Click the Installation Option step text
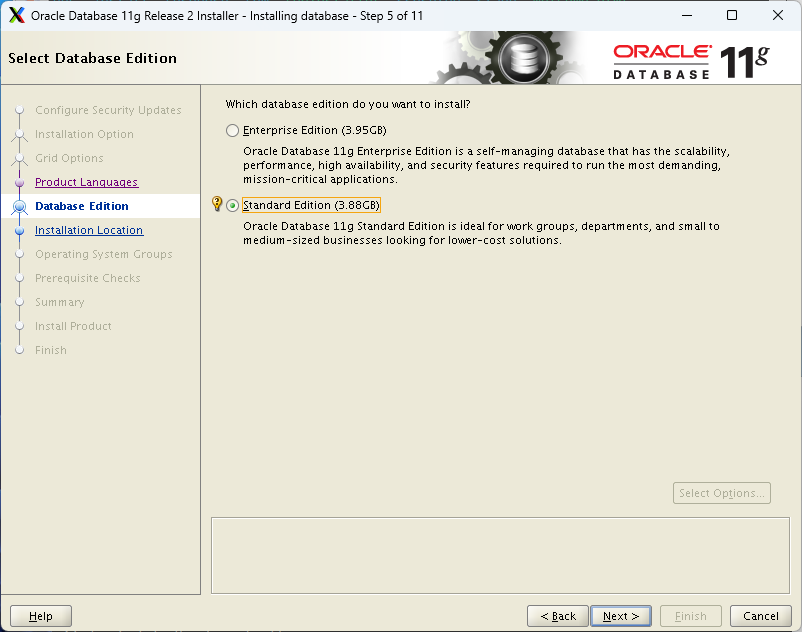 (84, 134)
